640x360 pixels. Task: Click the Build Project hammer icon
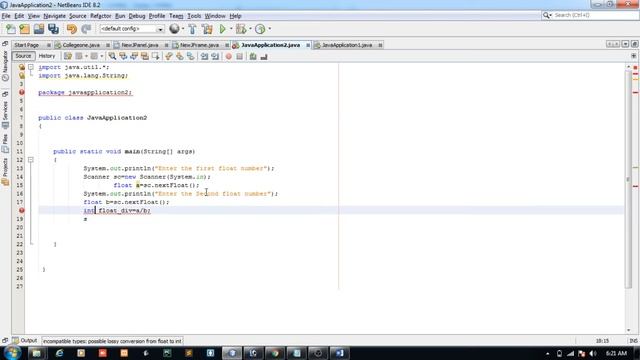pos(192,29)
